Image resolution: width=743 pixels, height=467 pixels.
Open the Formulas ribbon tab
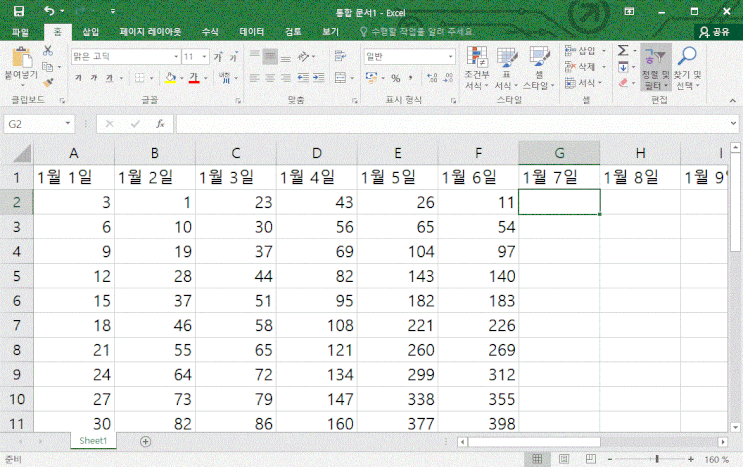(x=210, y=32)
